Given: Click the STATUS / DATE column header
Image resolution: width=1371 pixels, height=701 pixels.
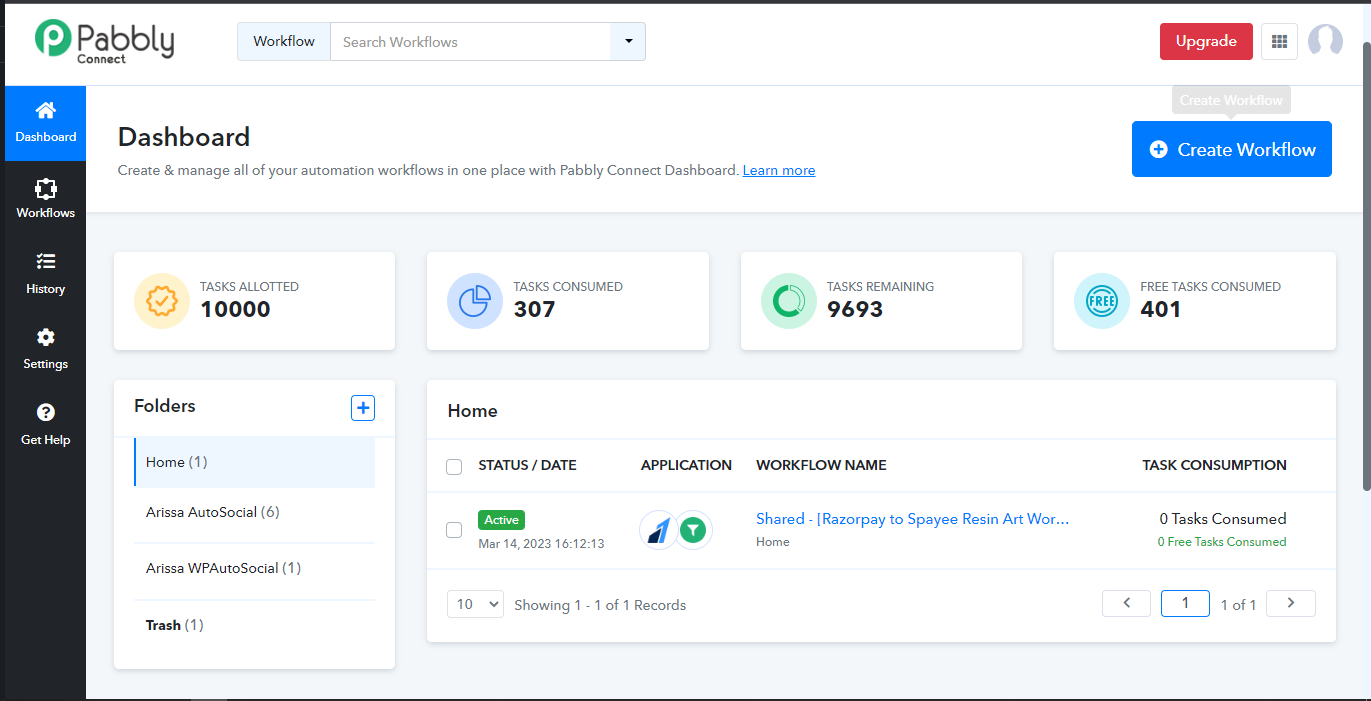Looking at the screenshot, I should pos(527,465).
